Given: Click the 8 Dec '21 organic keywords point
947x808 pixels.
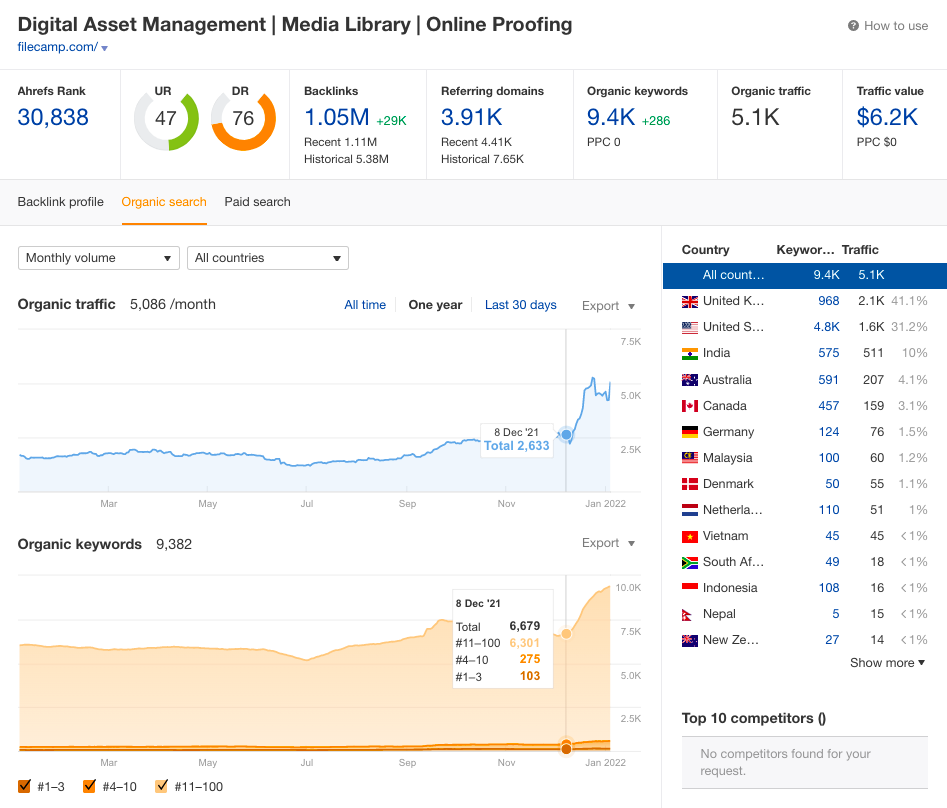Looking at the screenshot, I should pyautogui.click(x=566, y=633).
